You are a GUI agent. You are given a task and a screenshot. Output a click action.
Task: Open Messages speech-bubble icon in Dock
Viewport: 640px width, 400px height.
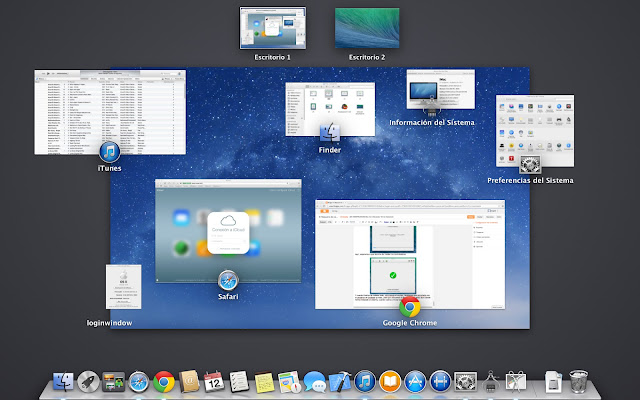(x=315, y=382)
